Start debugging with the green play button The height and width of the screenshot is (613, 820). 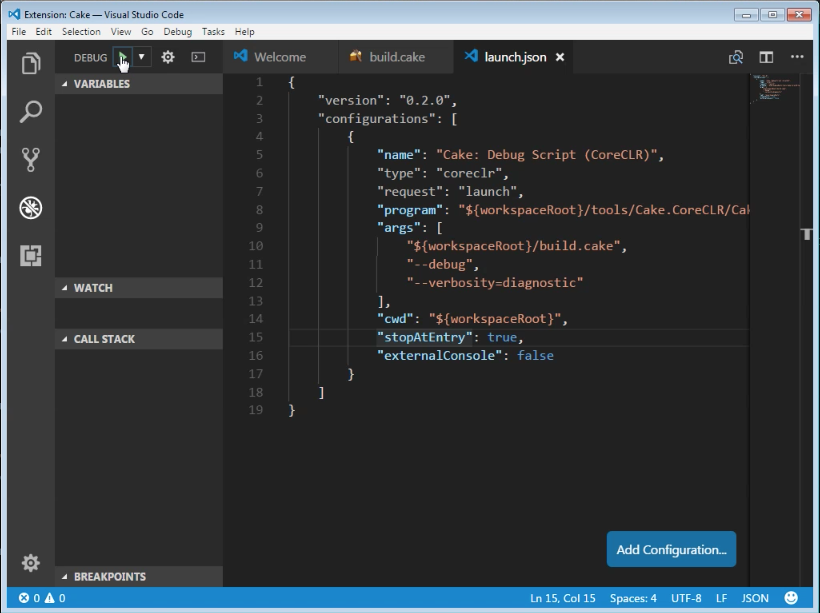click(x=122, y=57)
